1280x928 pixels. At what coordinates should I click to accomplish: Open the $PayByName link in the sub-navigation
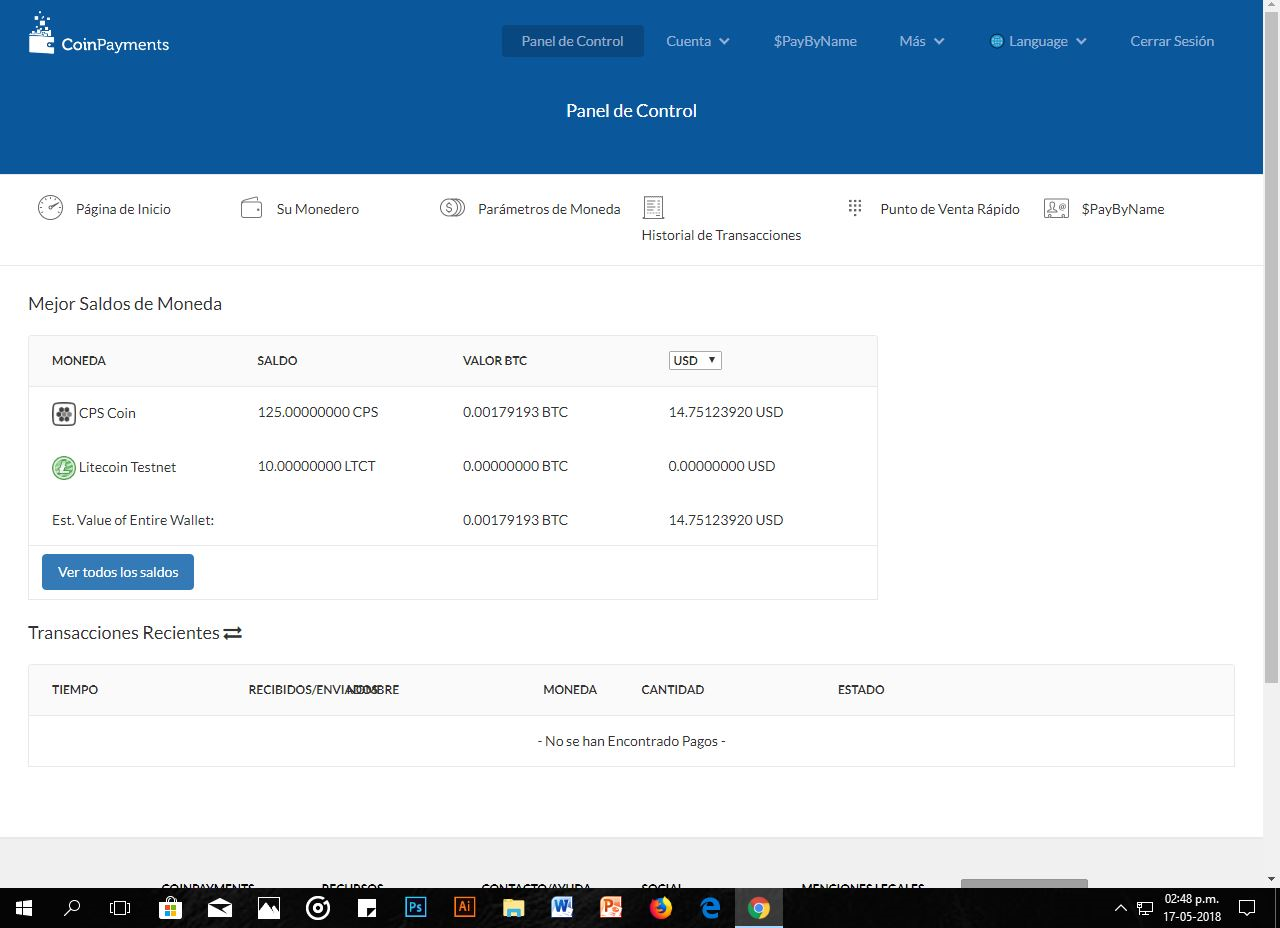pos(1123,209)
